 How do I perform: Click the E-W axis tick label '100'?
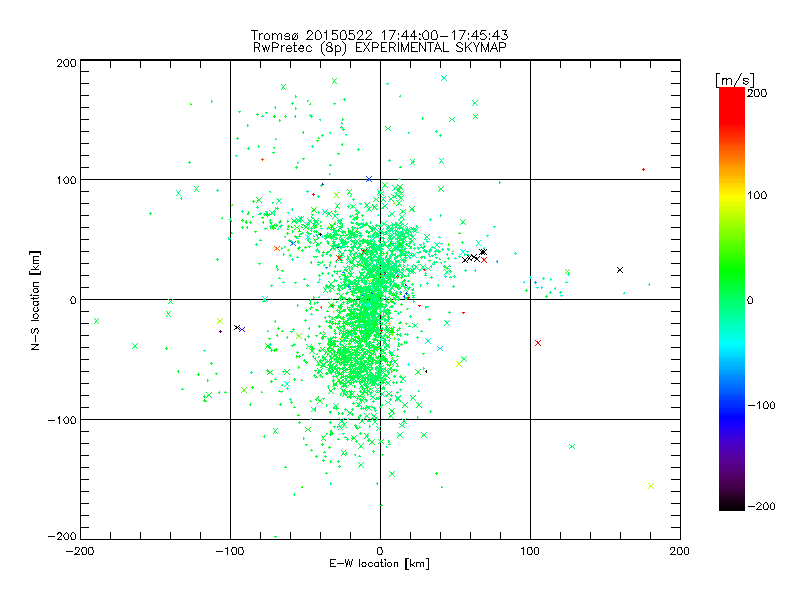pos(530,552)
